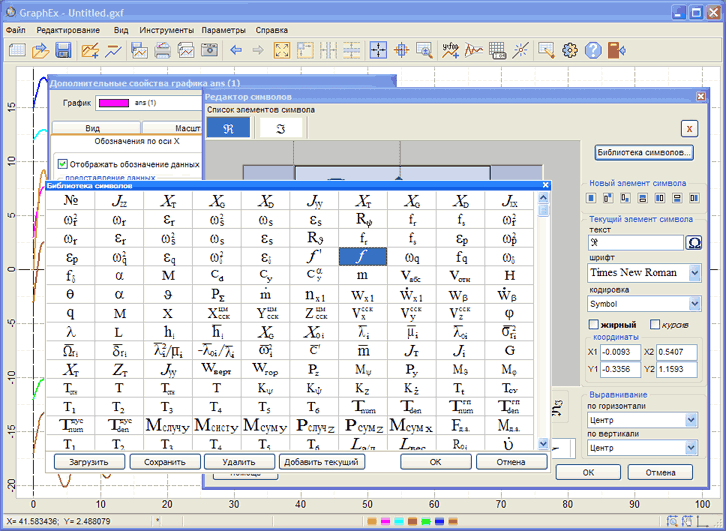Click the magenta graph color swatch
This screenshot has height=531, width=726.
click(114, 103)
